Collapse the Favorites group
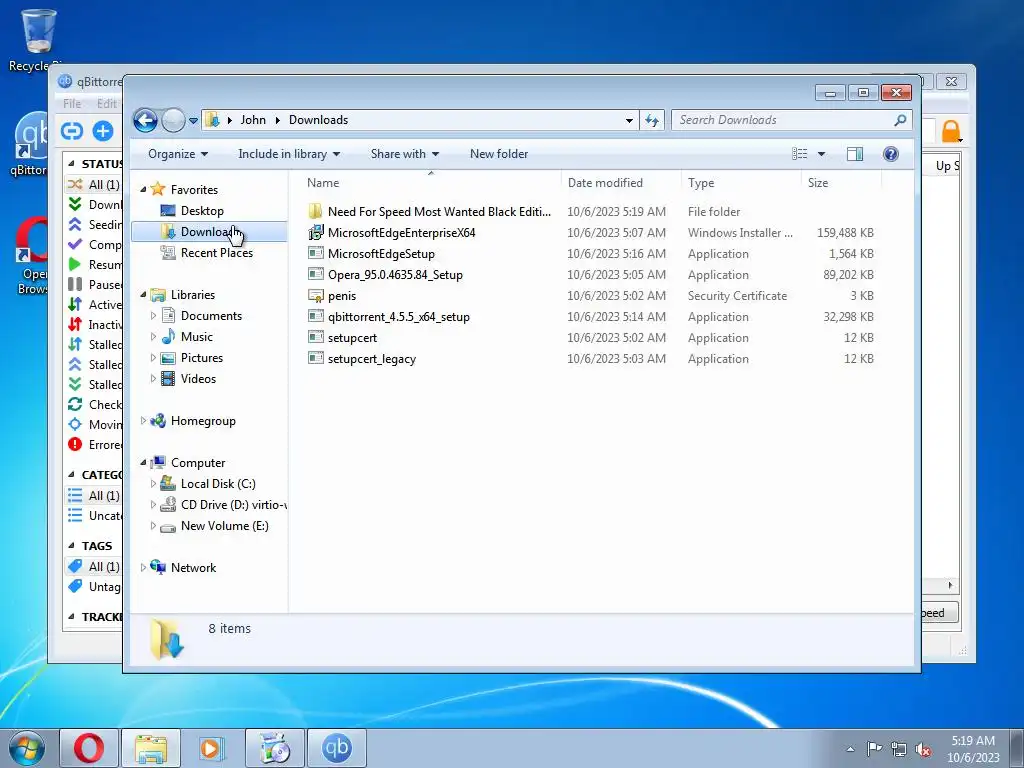 (144, 189)
